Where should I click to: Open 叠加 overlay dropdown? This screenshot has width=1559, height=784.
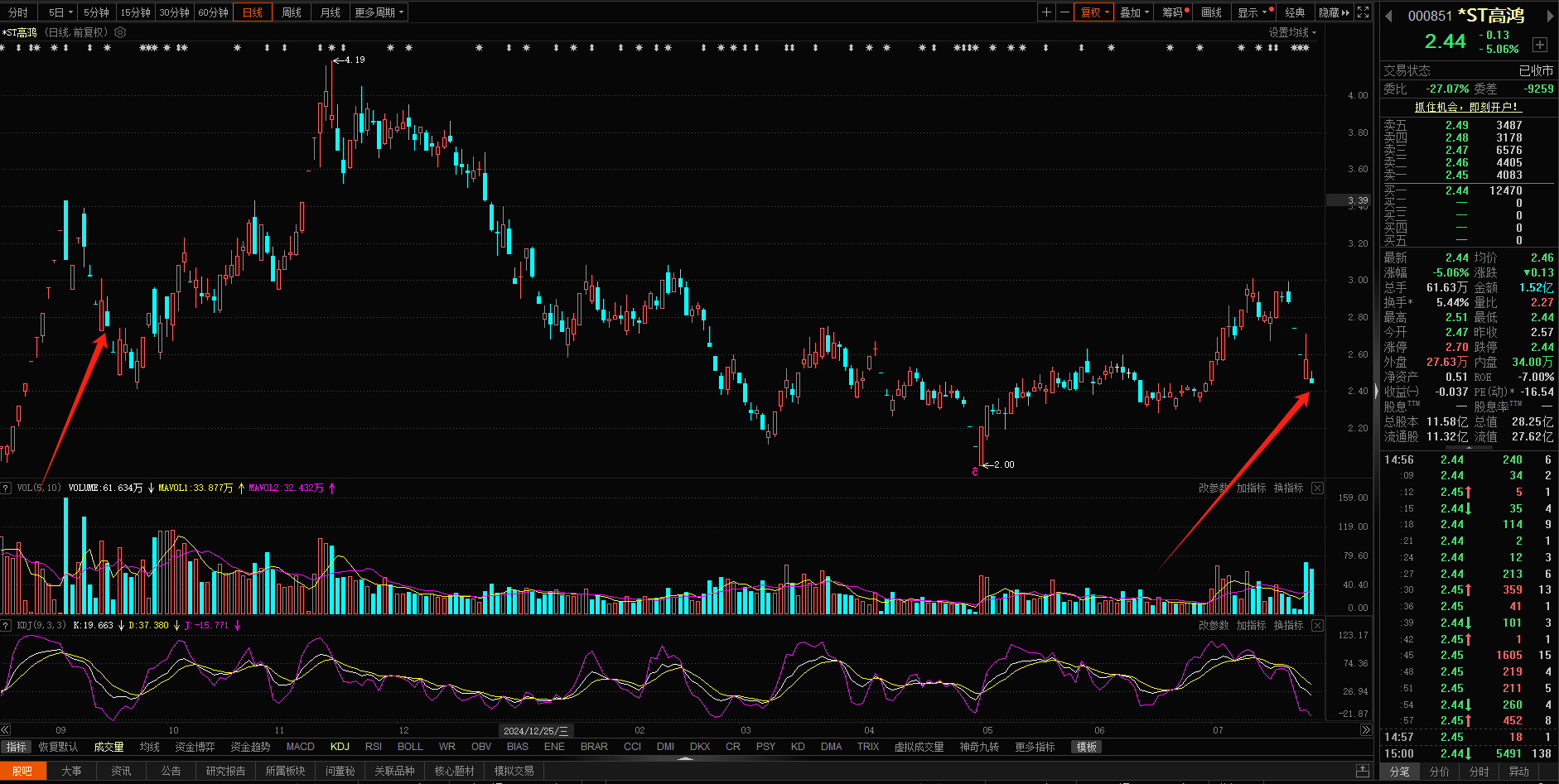(1134, 12)
